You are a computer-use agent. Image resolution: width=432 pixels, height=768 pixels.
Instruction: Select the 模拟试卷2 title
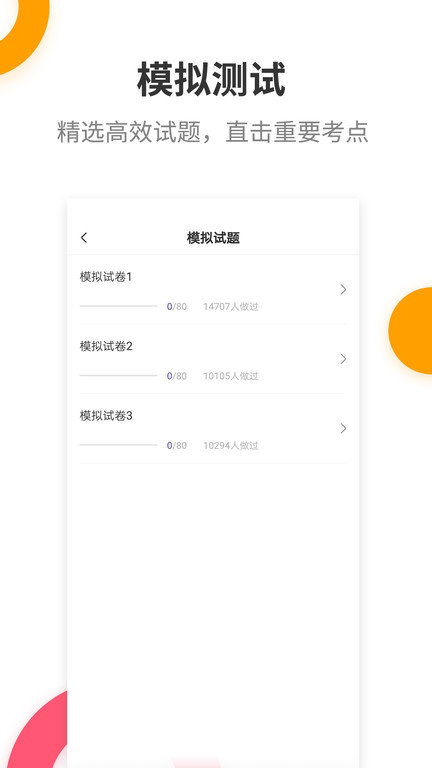point(106,346)
